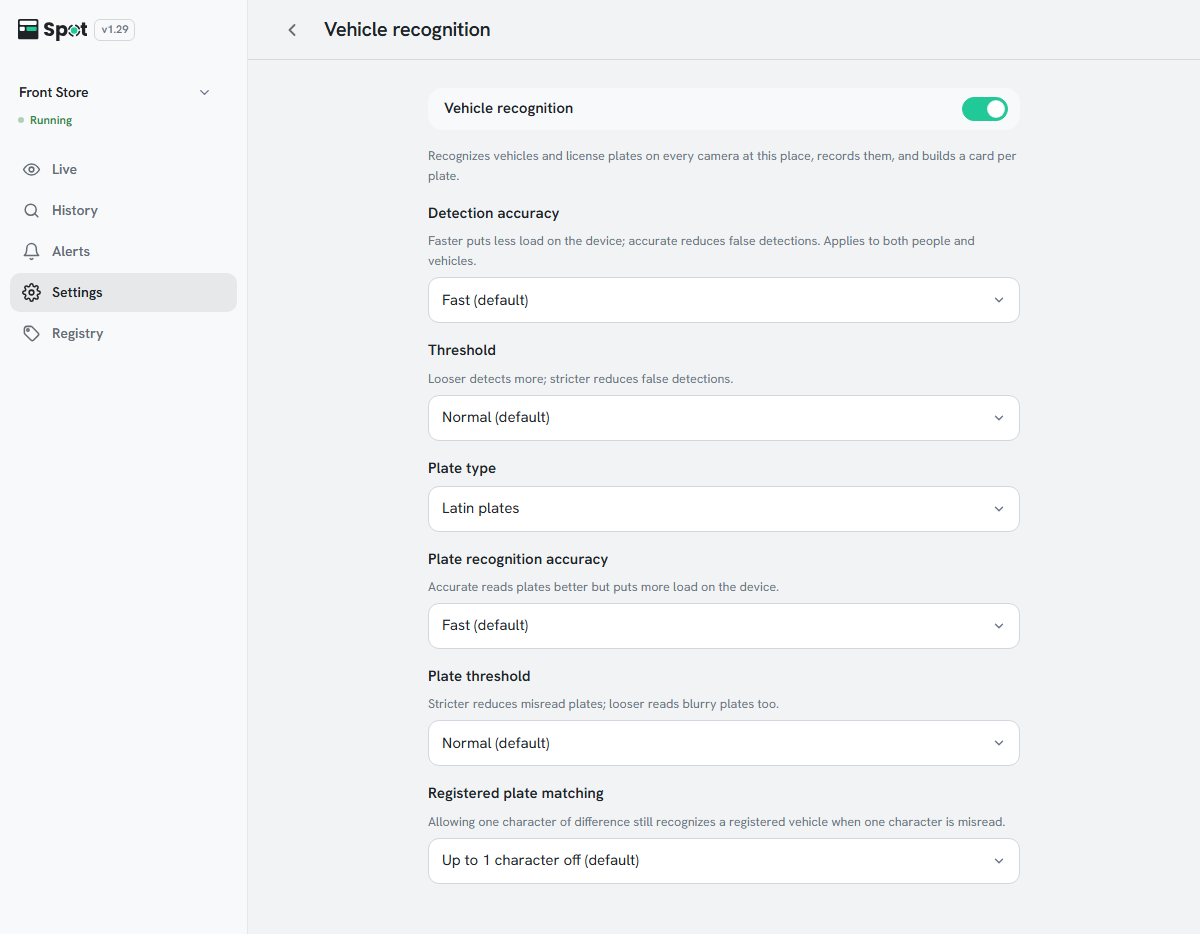Click the Plate recognition accuracy heading
This screenshot has height=934, width=1200.
coord(518,560)
